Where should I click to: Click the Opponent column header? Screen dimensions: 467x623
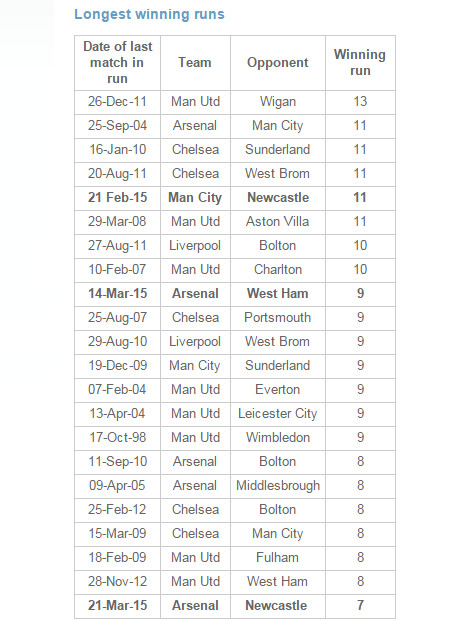277,63
